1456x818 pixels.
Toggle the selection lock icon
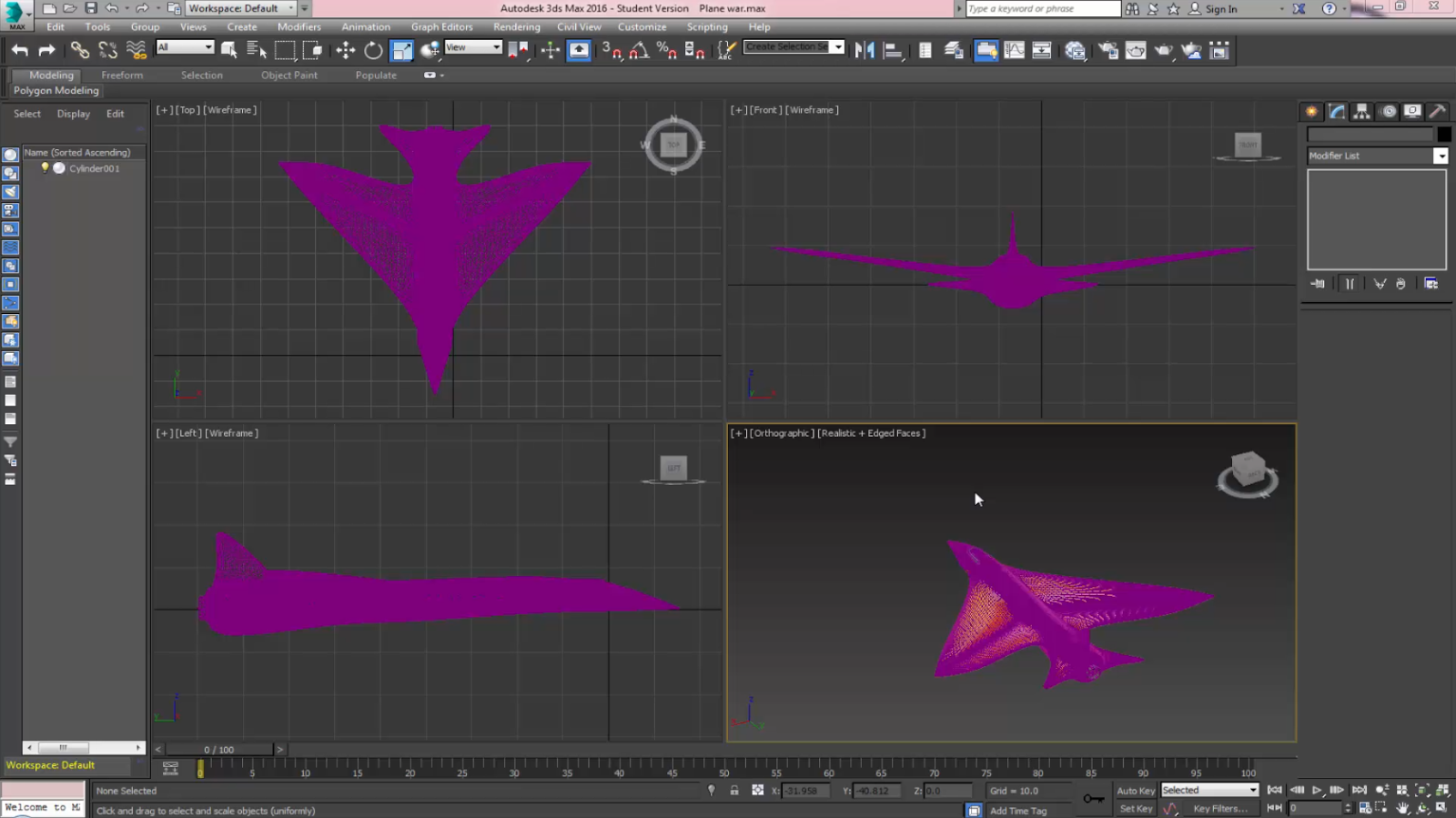pos(734,790)
